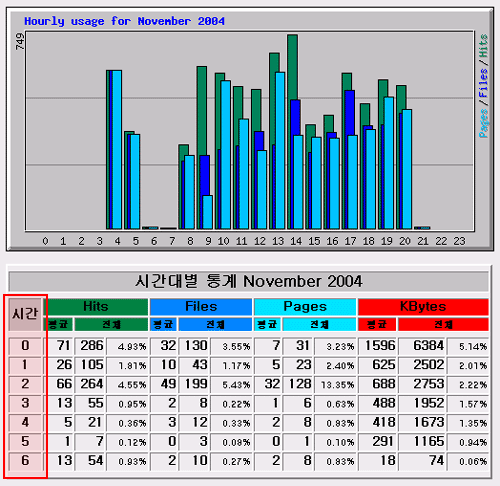Click the Hourly usage for November 2004 title

[x=124, y=21]
